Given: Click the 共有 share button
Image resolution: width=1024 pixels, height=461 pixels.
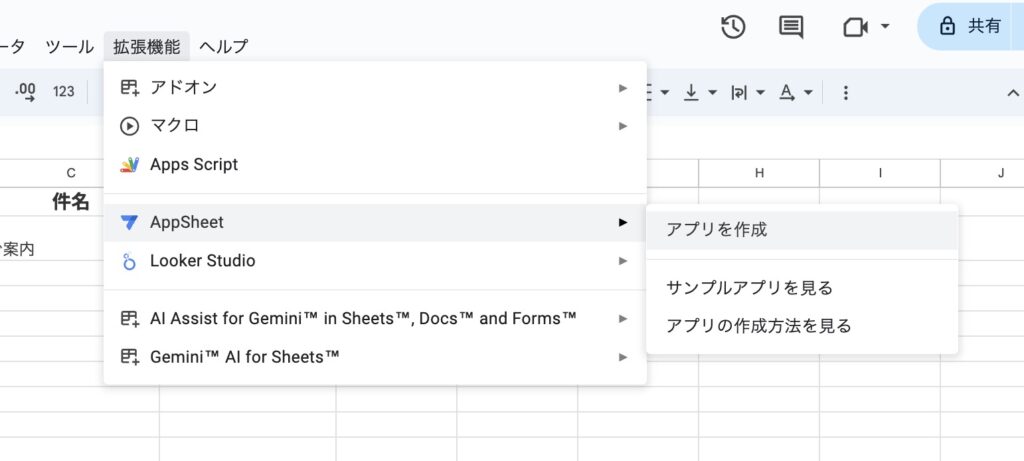Looking at the screenshot, I should [969, 26].
